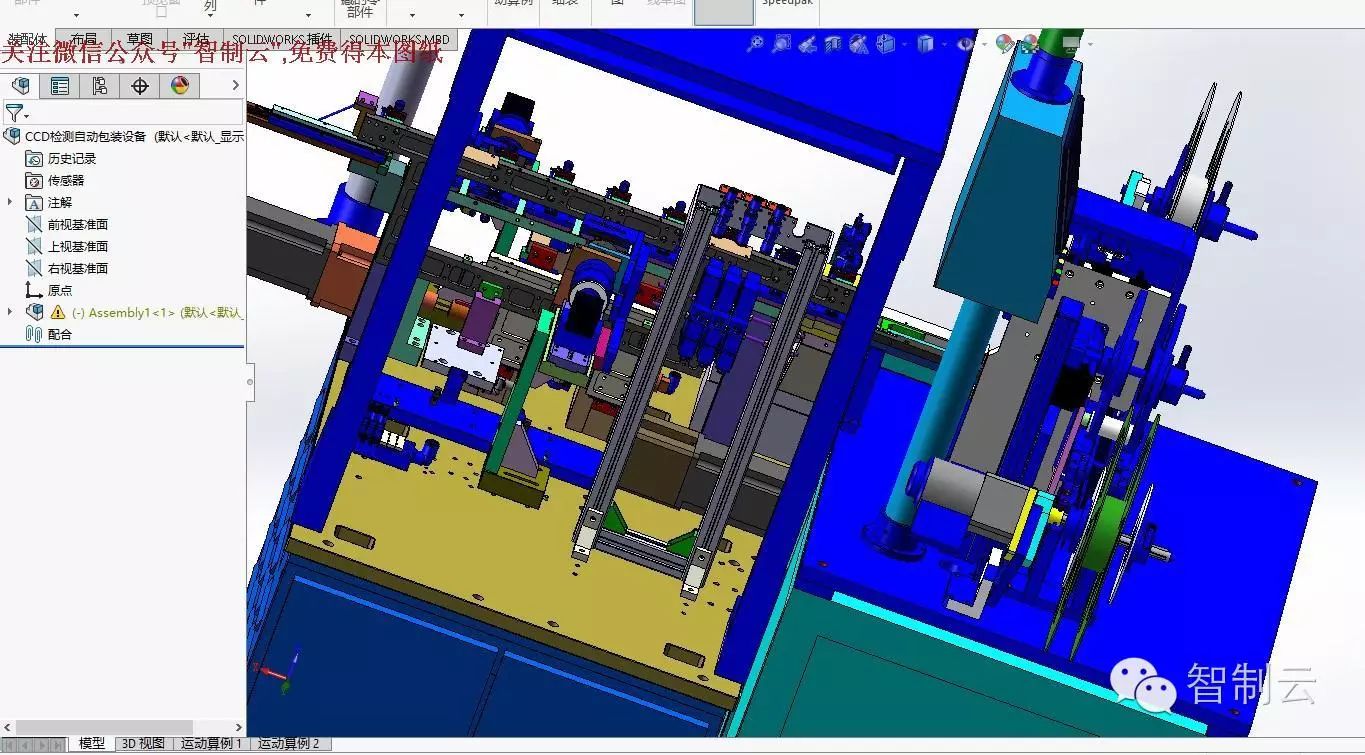Click the Hide/Show Items eye icon
The image size is (1365, 755).
tap(965, 43)
